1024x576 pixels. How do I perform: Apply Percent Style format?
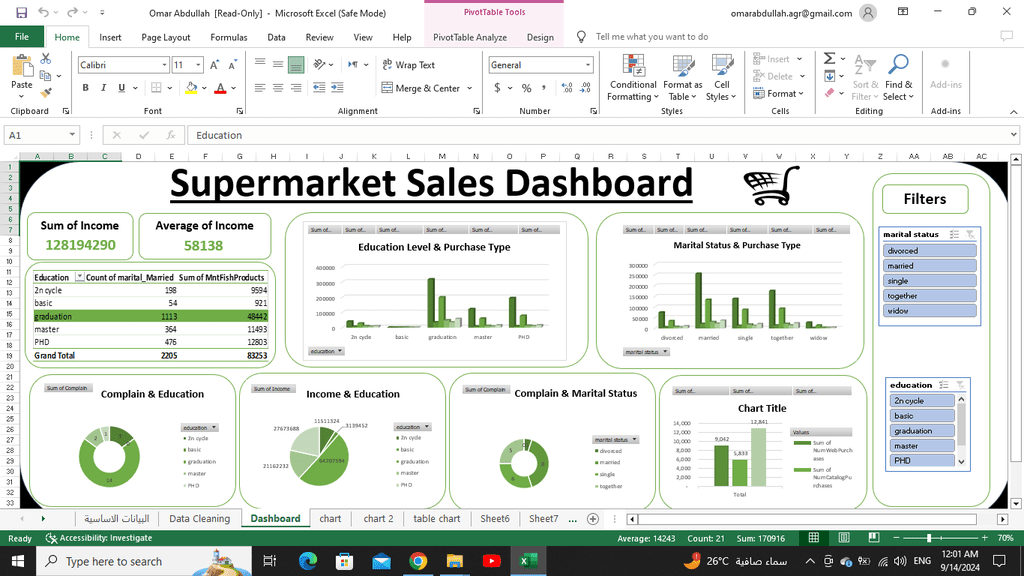click(526, 88)
